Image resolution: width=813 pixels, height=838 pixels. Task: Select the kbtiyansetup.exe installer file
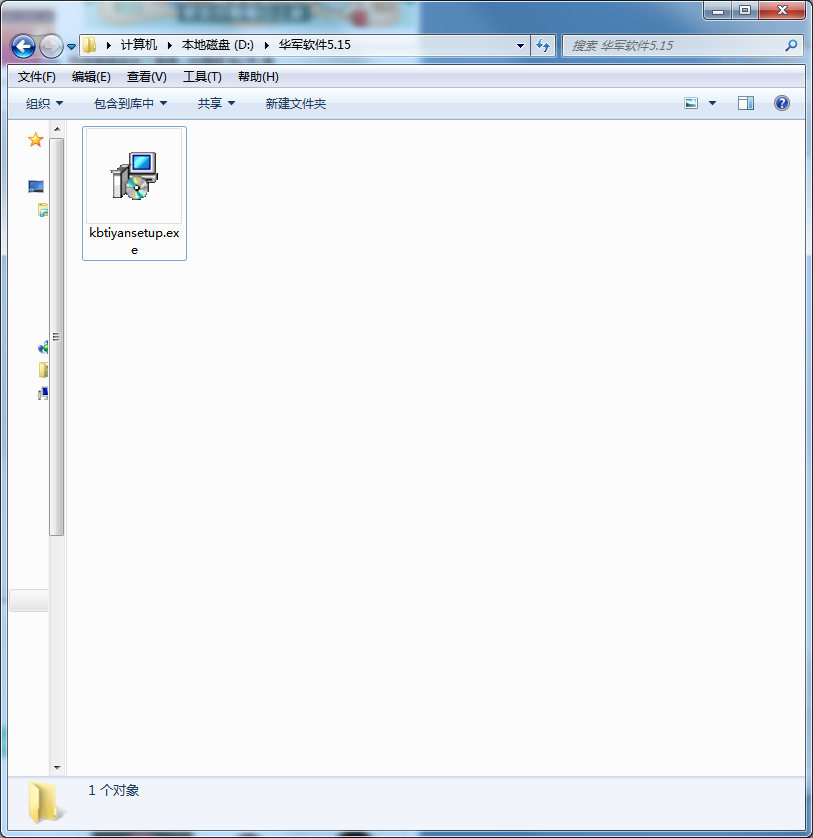point(134,192)
